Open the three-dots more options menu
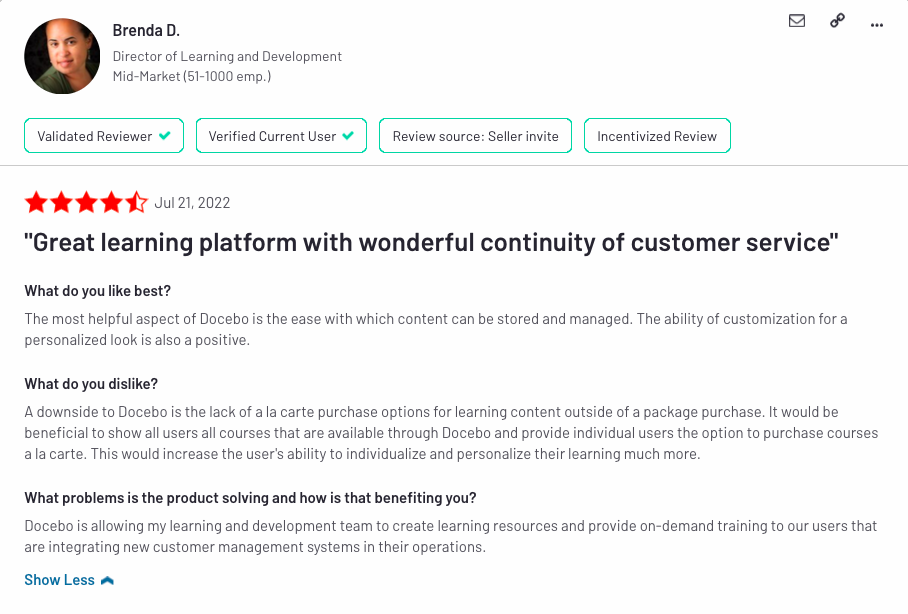The height and width of the screenshot is (614, 908). click(x=877, y=25)
